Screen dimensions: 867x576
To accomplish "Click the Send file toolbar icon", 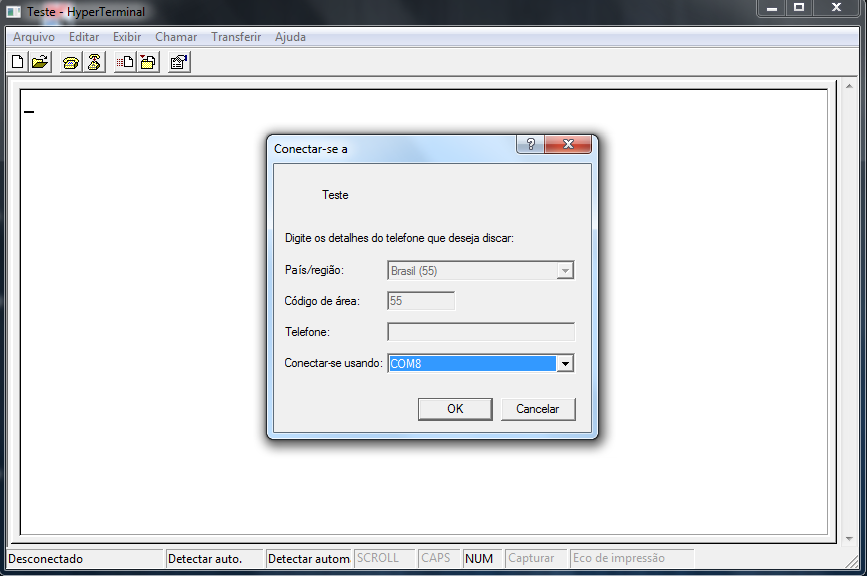I will (x=125, y=62).
